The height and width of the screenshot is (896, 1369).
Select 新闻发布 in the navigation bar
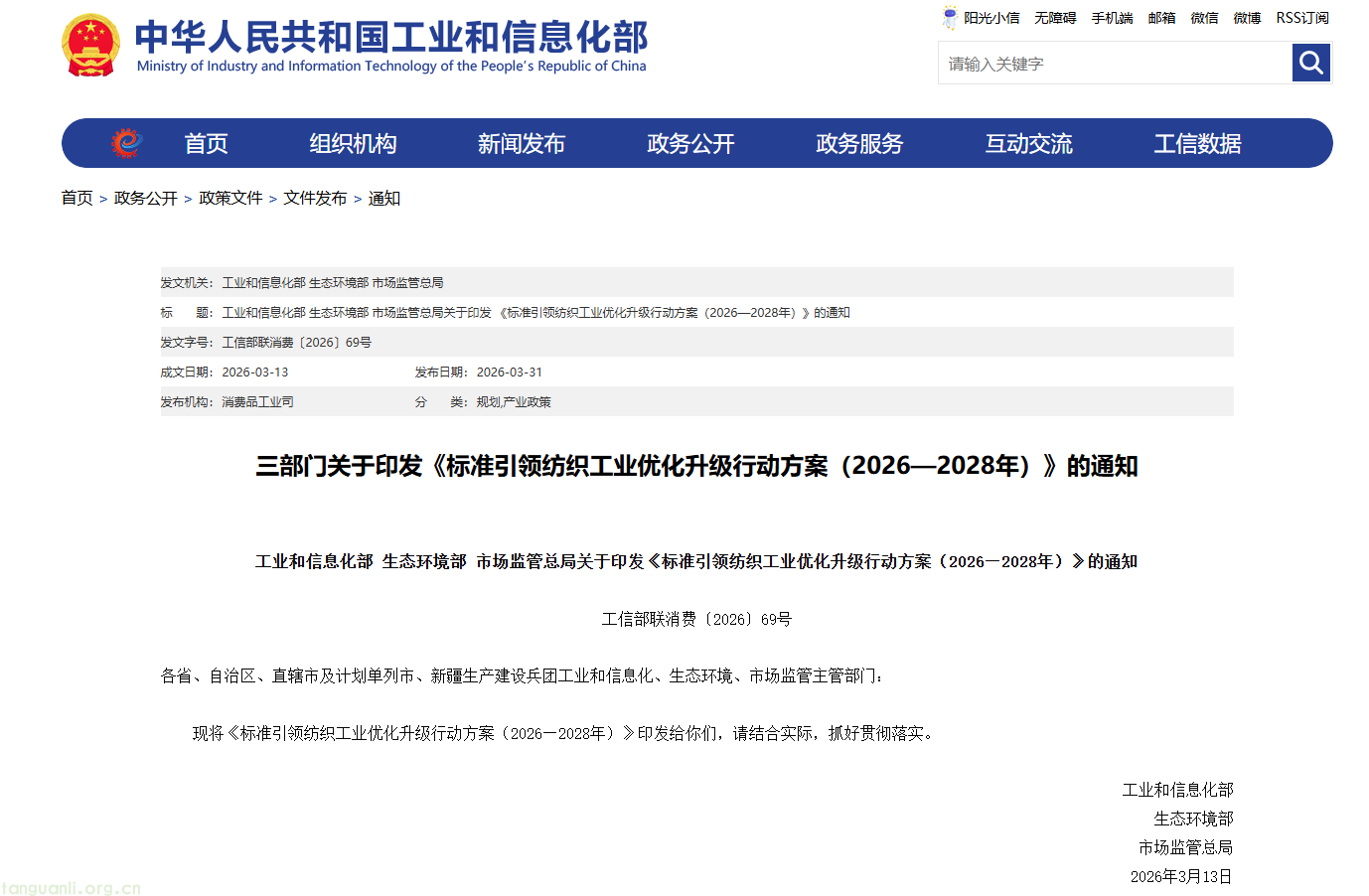coord(522,144)
